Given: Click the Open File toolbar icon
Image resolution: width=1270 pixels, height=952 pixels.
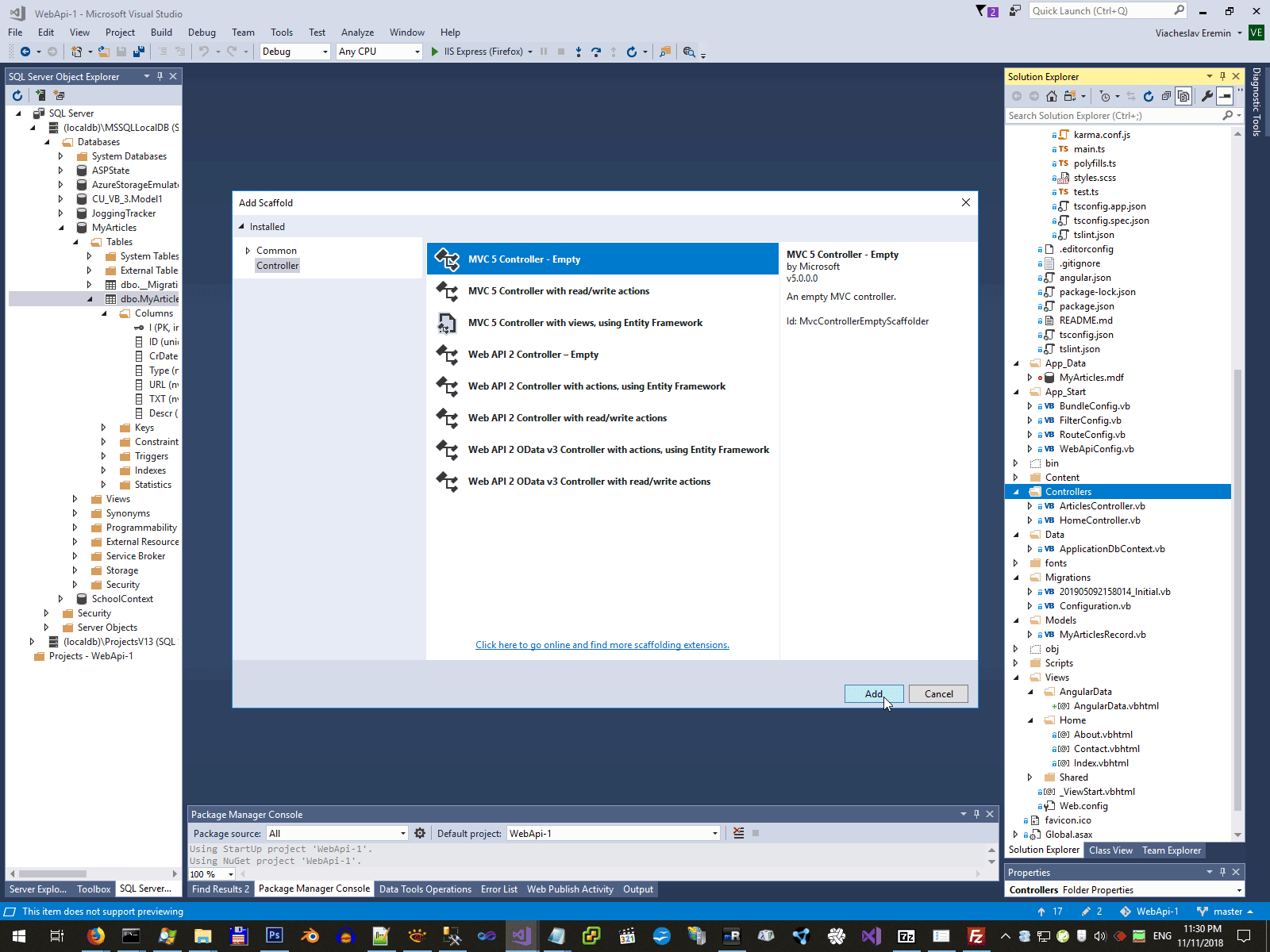Looking at the screenshot, I should click(104, 52).
